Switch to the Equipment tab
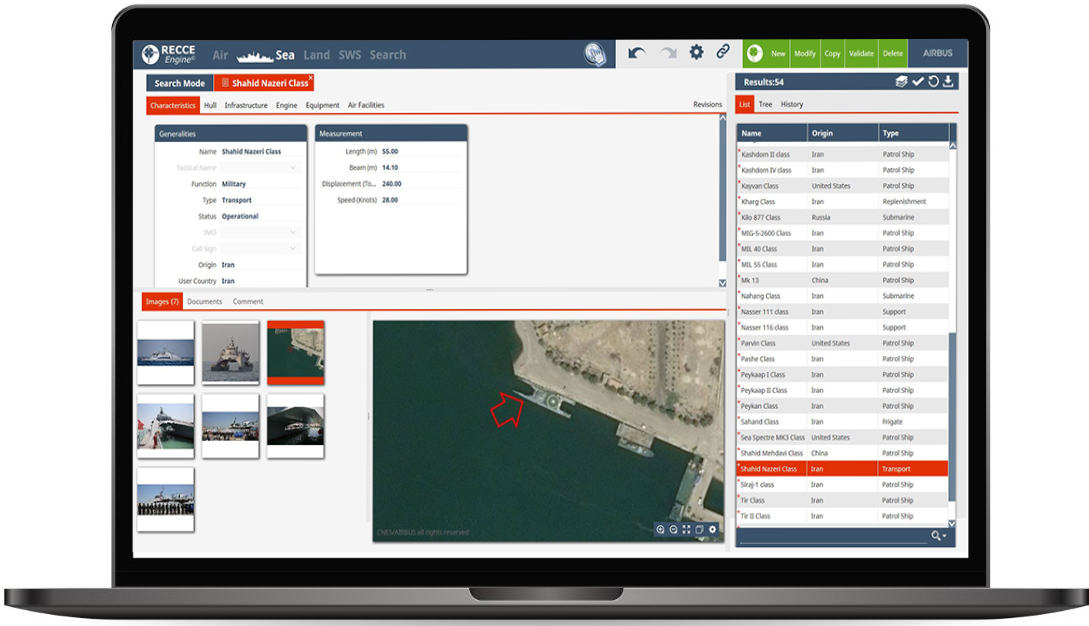This screenshot has width=1089, height=626. [x=321, y=105]
